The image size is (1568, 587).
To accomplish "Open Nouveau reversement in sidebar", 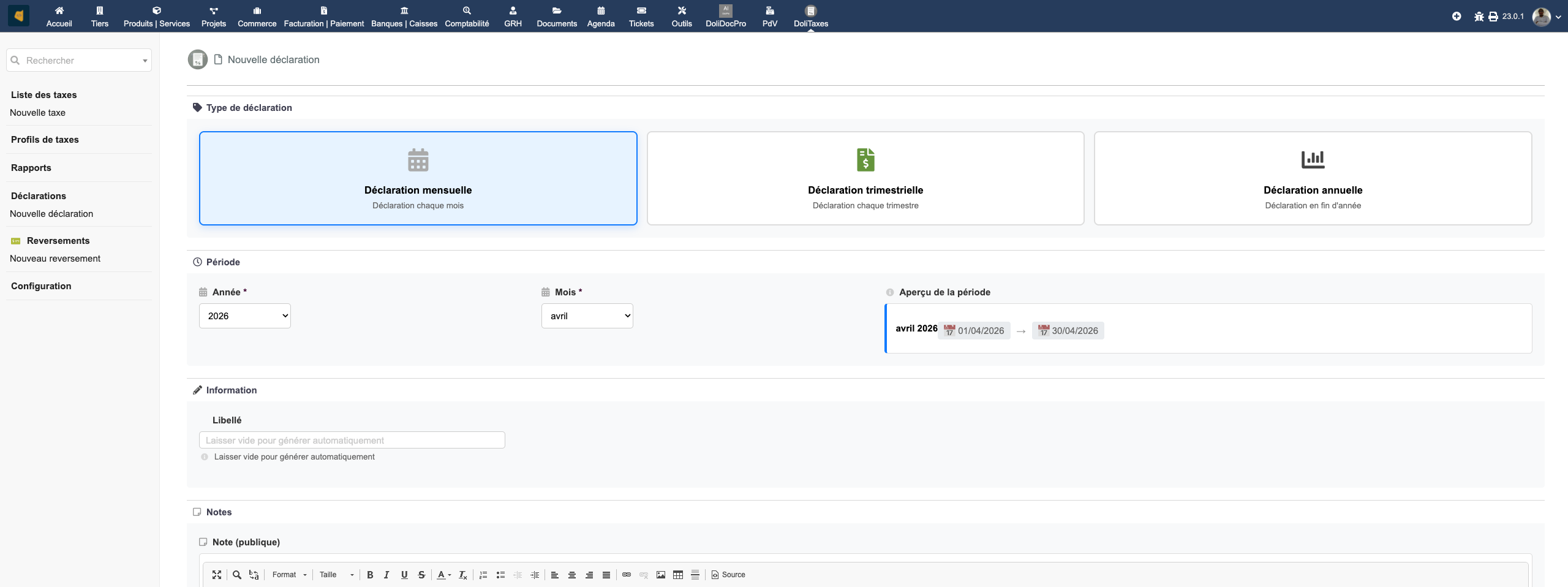I will point(55,259).
